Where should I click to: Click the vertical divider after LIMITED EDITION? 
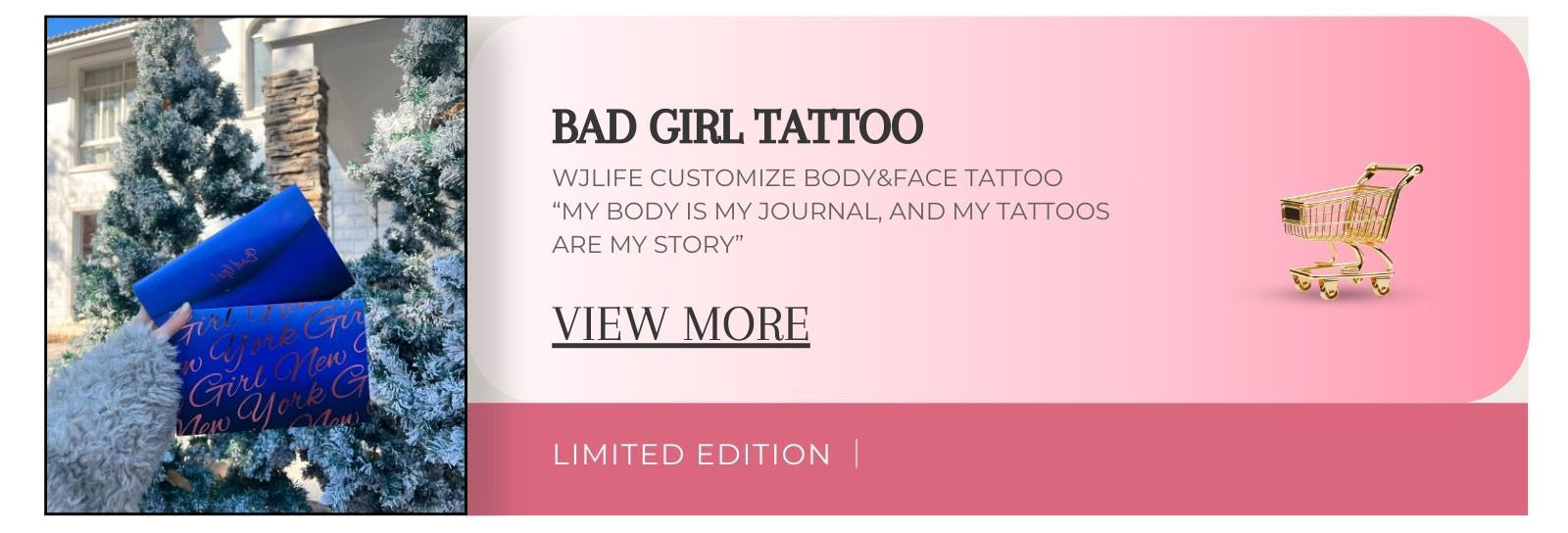point(857,454)
